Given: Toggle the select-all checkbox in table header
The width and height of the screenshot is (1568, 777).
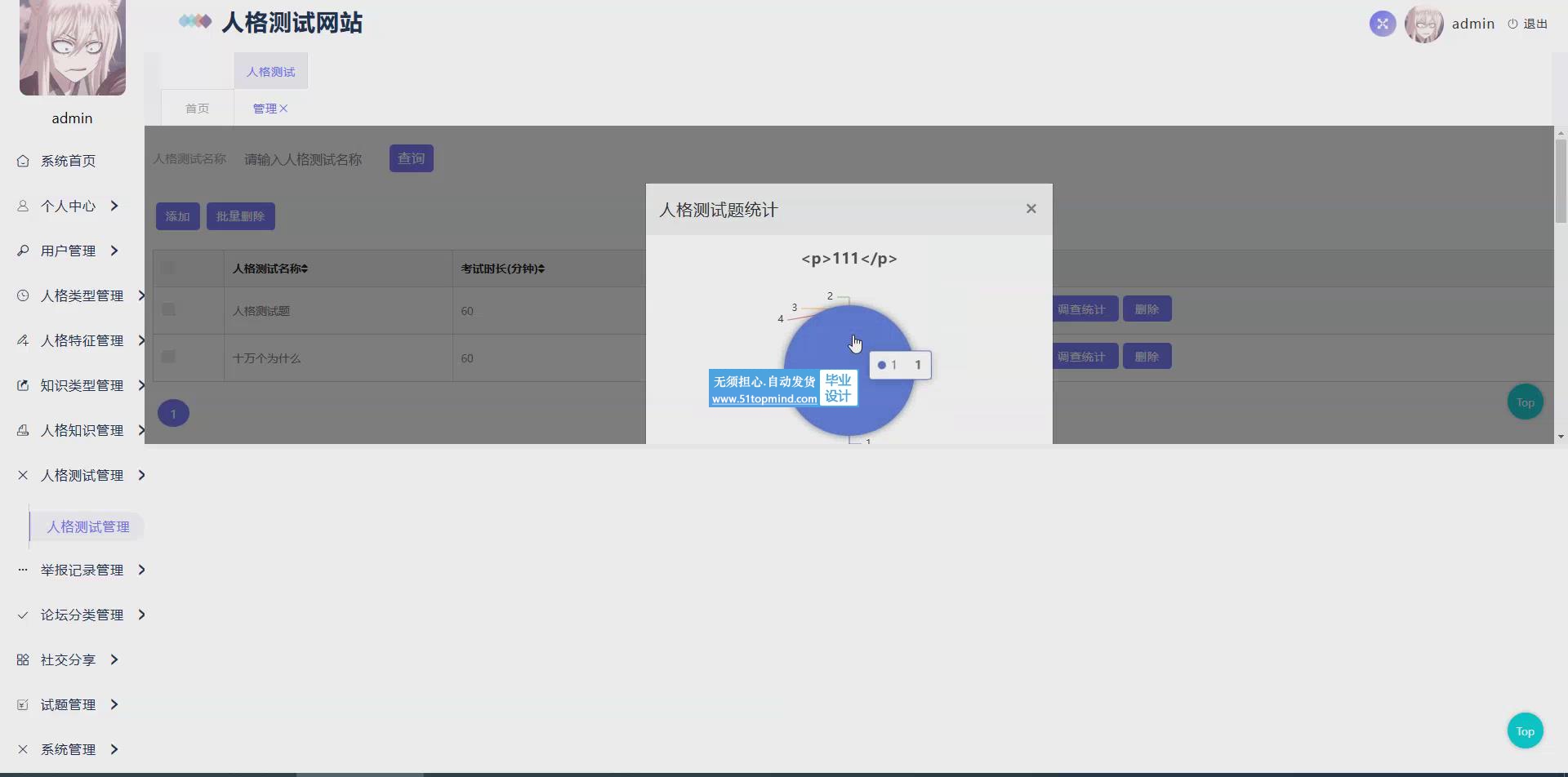Looking at the screenshot, I should coord(168,268).
